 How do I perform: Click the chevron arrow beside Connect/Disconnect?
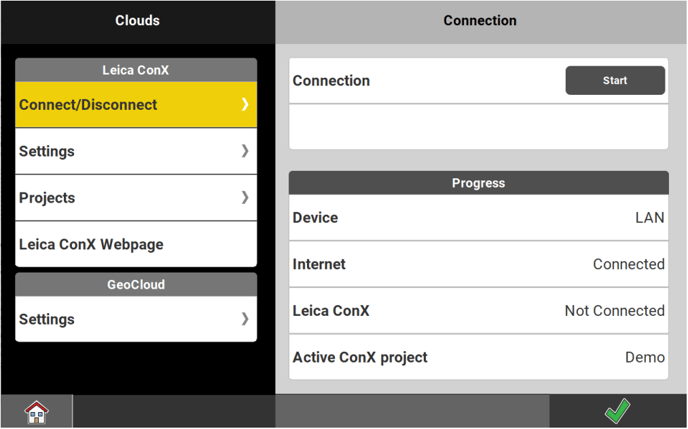click(x=245, y=104)
